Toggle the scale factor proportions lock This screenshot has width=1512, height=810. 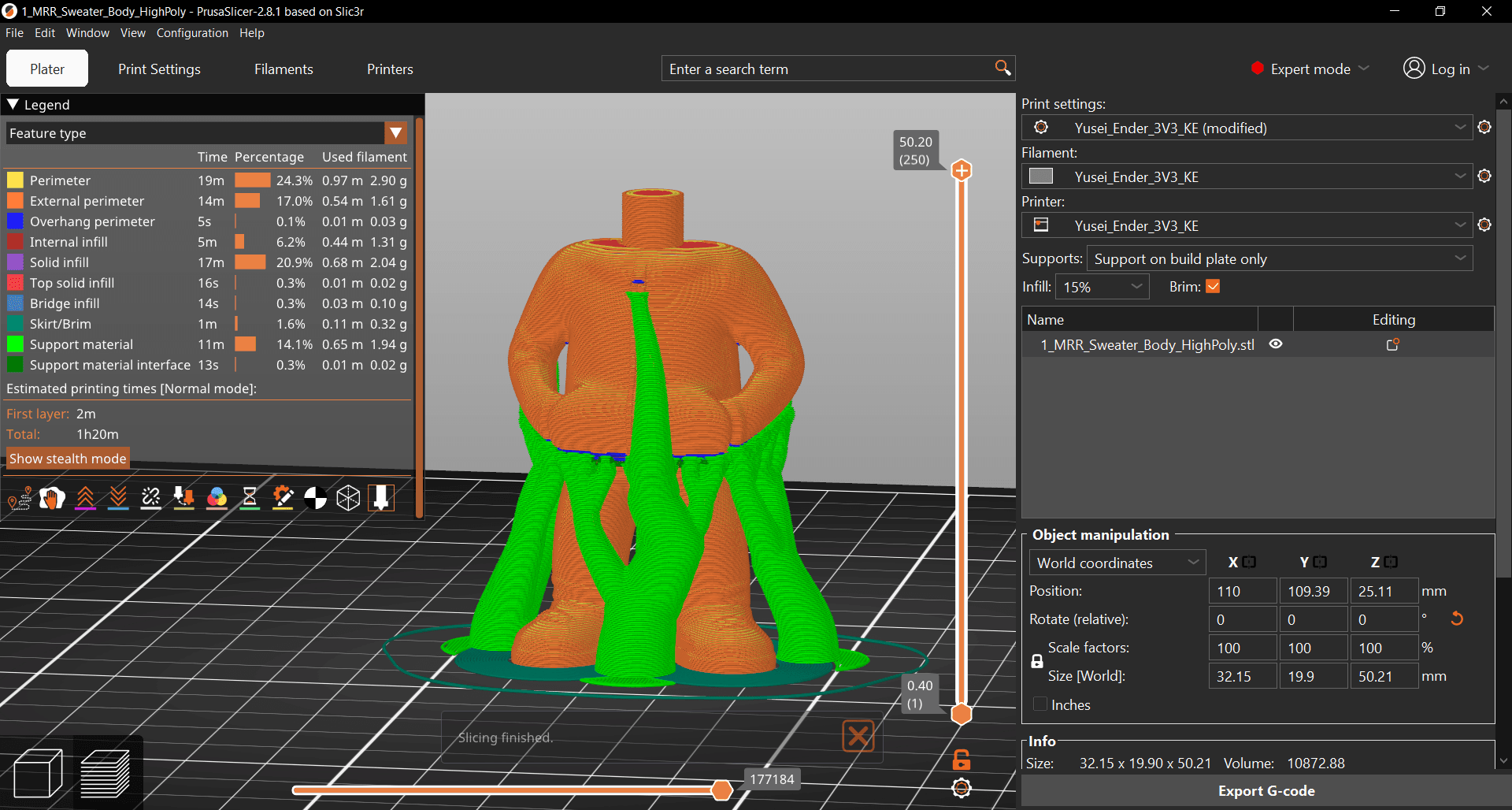pos(1037,662)
